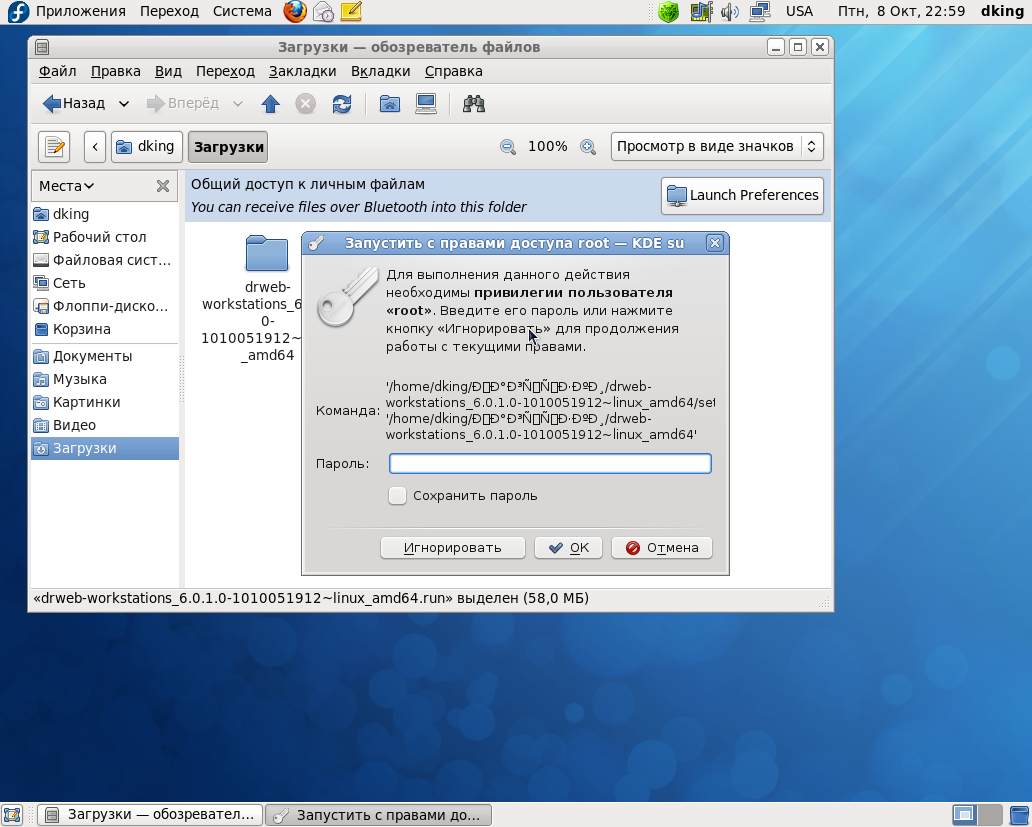
Task: Open the network connection tray icon
Action: pos(760,12)
